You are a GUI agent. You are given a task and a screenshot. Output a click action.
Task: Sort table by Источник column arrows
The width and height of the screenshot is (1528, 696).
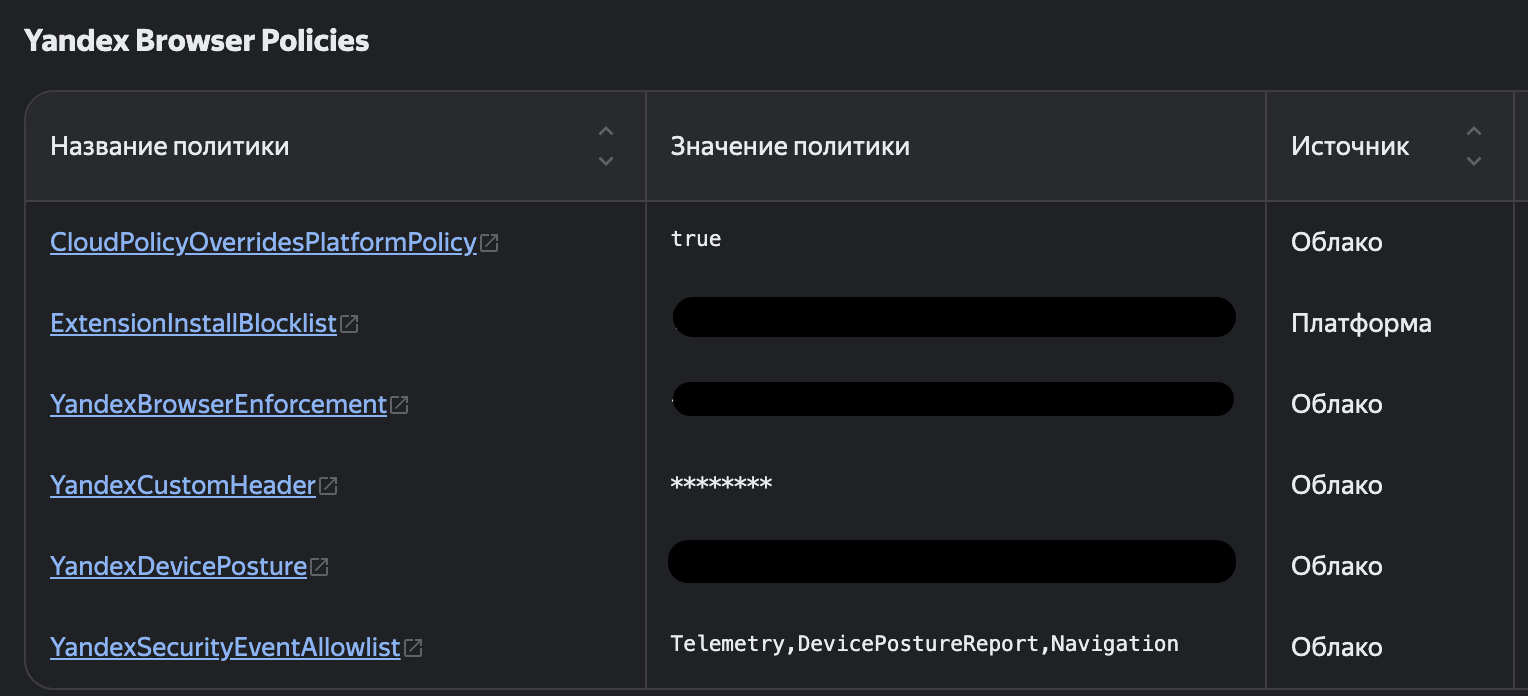click(1473, 146)
